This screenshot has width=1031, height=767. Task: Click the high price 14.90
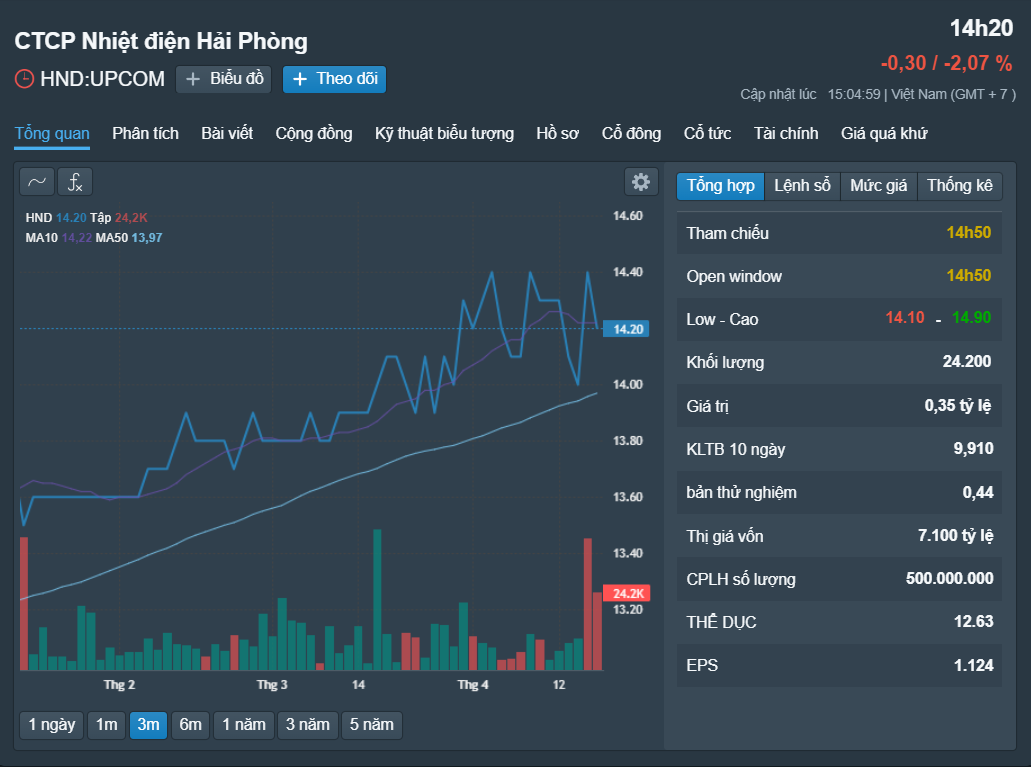971,318
